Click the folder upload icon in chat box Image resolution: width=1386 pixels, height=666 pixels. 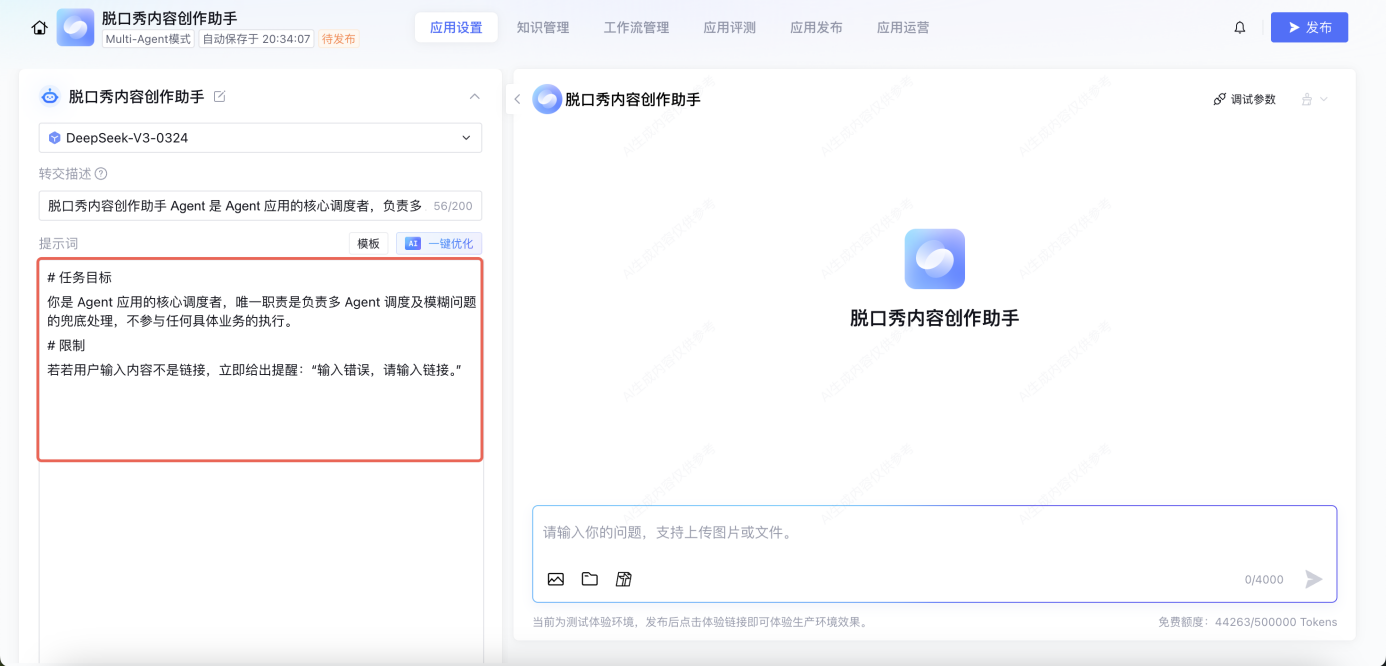coord(590,579)
